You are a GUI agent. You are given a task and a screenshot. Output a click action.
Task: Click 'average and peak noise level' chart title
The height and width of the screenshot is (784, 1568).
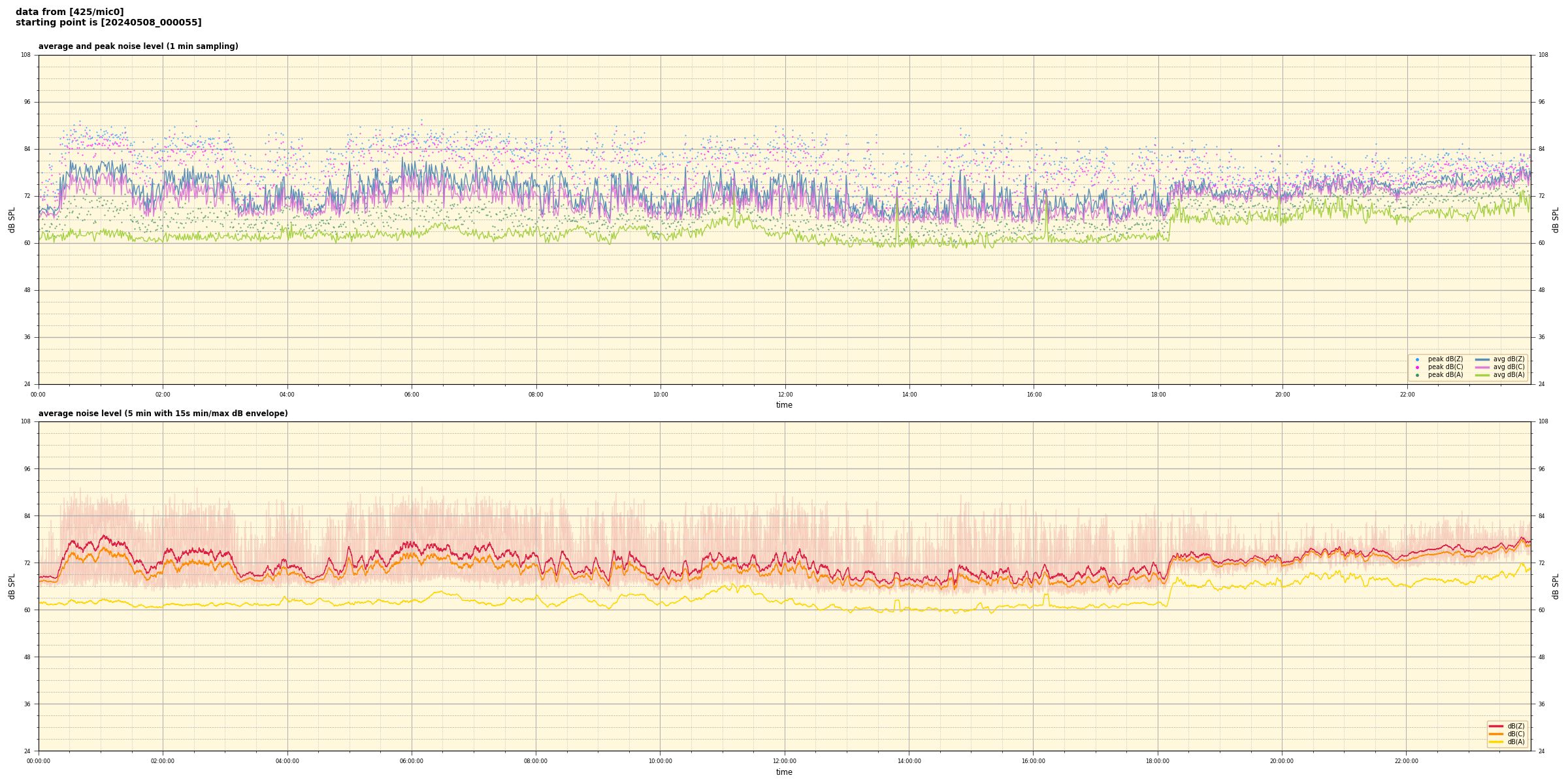138,46
